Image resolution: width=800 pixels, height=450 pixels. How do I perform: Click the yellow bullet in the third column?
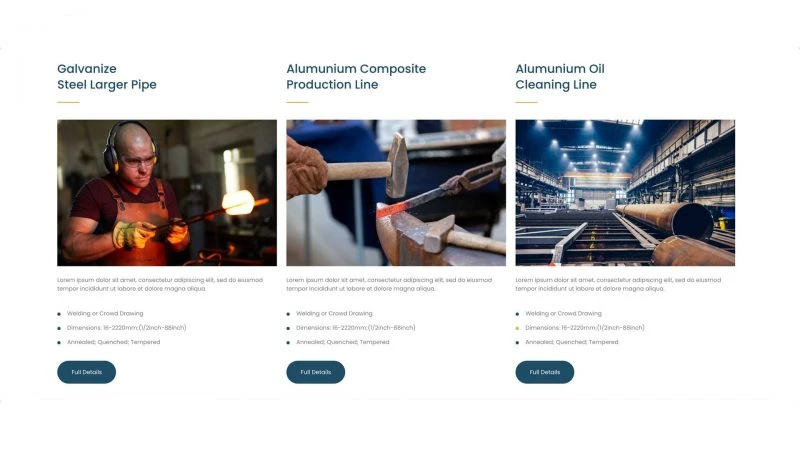[x=517, y=328]
